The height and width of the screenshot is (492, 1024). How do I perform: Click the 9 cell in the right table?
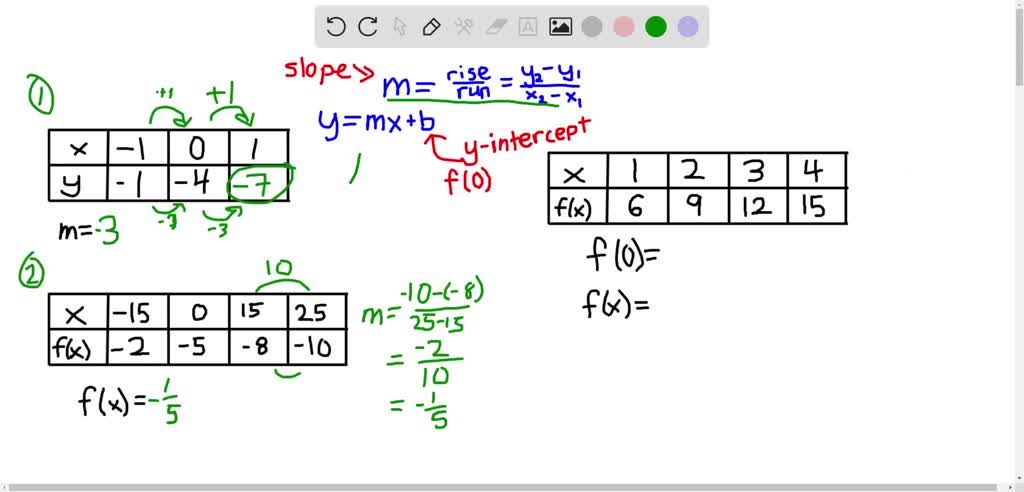[698, 207]
